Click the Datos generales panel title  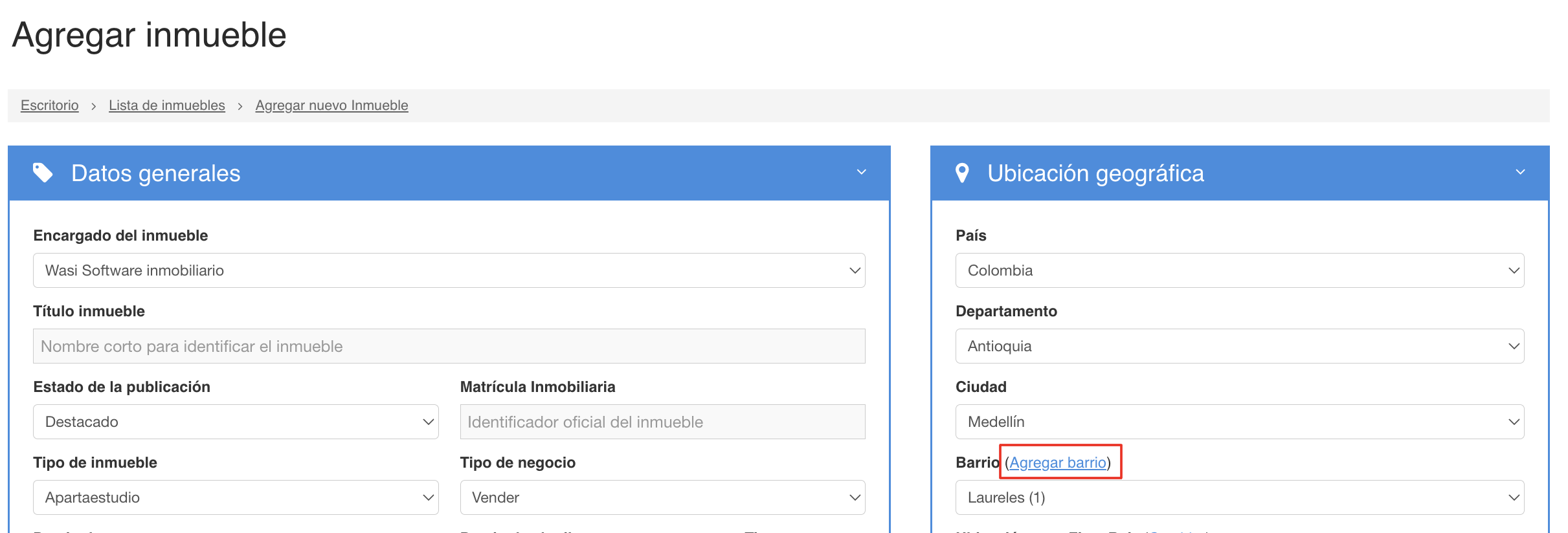[x=155, y=173]
